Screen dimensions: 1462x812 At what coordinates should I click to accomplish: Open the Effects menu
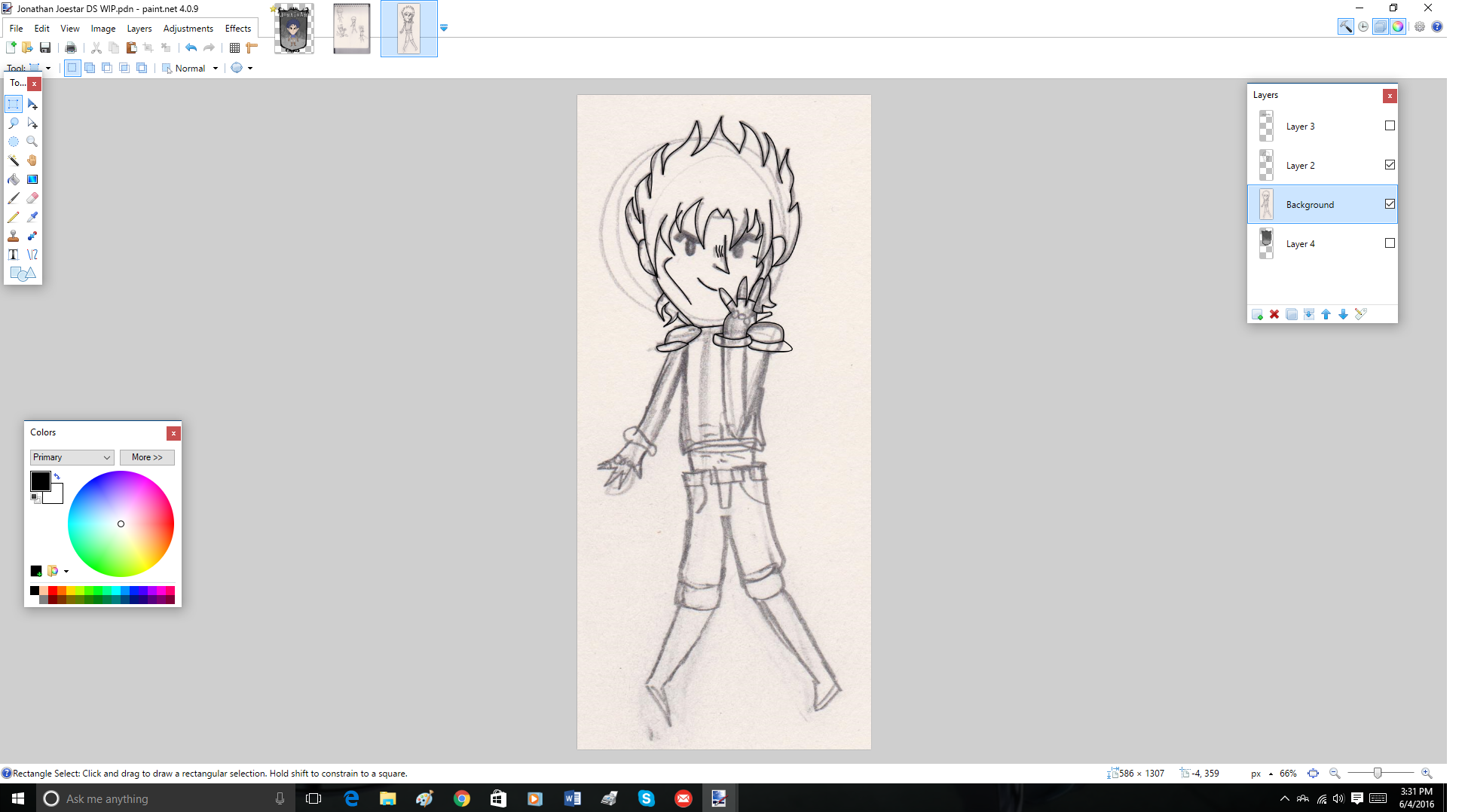pos(237,29)
